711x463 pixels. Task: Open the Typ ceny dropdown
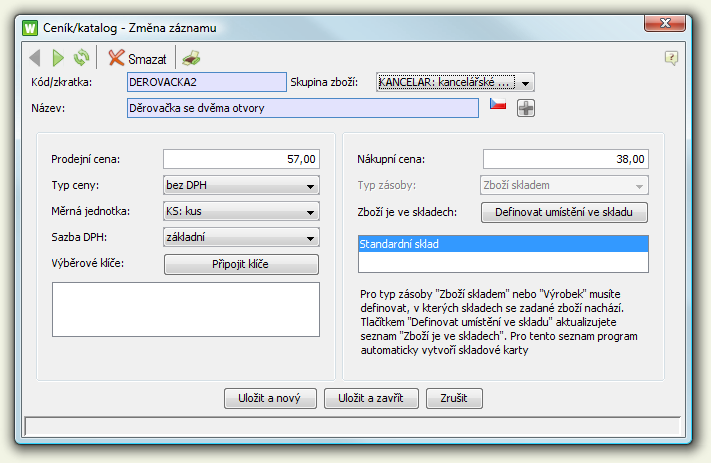pyautogui.click(x=310, y=185)
